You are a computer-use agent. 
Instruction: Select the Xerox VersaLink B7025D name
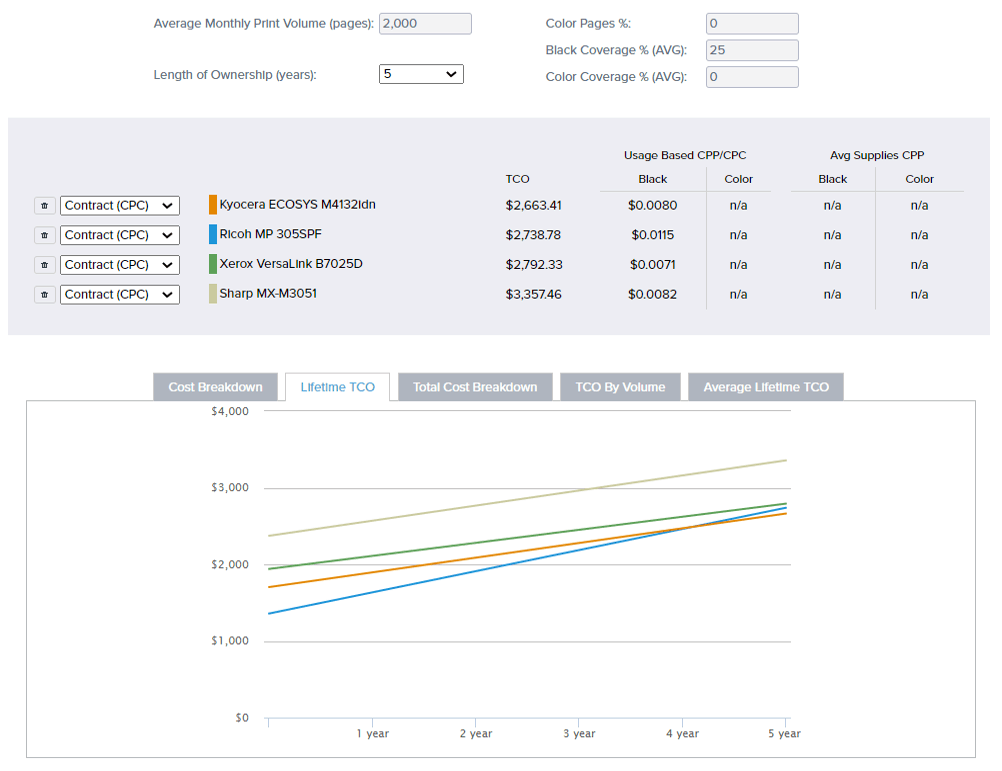click(x=291, y=264)
